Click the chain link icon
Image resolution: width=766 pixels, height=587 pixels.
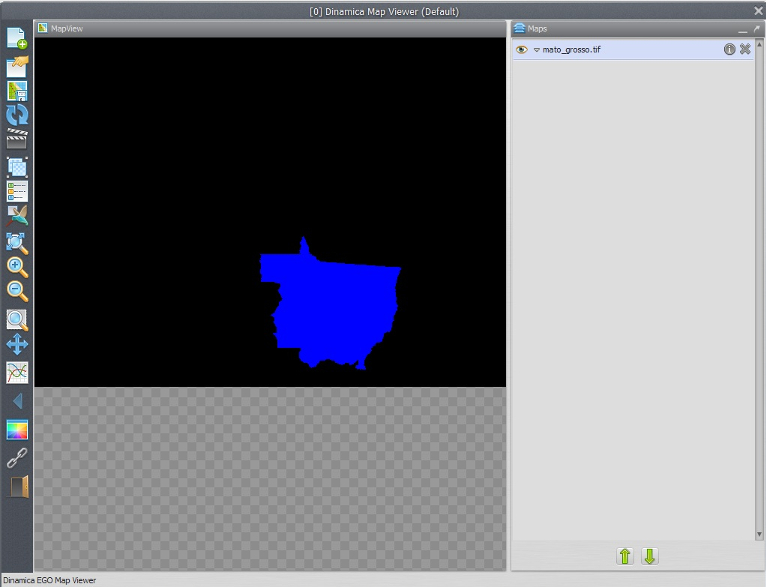[17, 458]
